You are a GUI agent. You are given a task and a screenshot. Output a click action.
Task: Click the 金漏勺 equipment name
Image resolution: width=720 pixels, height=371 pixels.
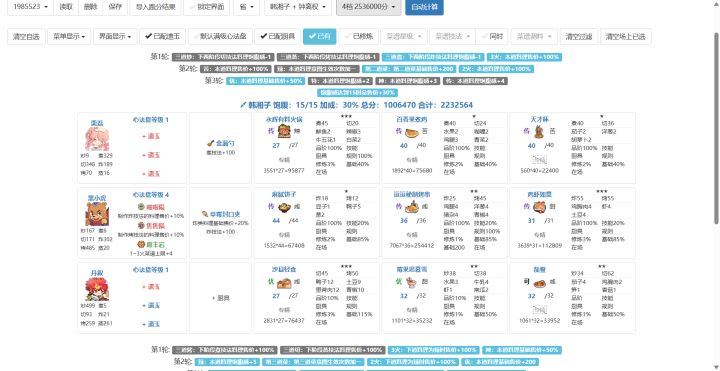click(x=225, y=143)
